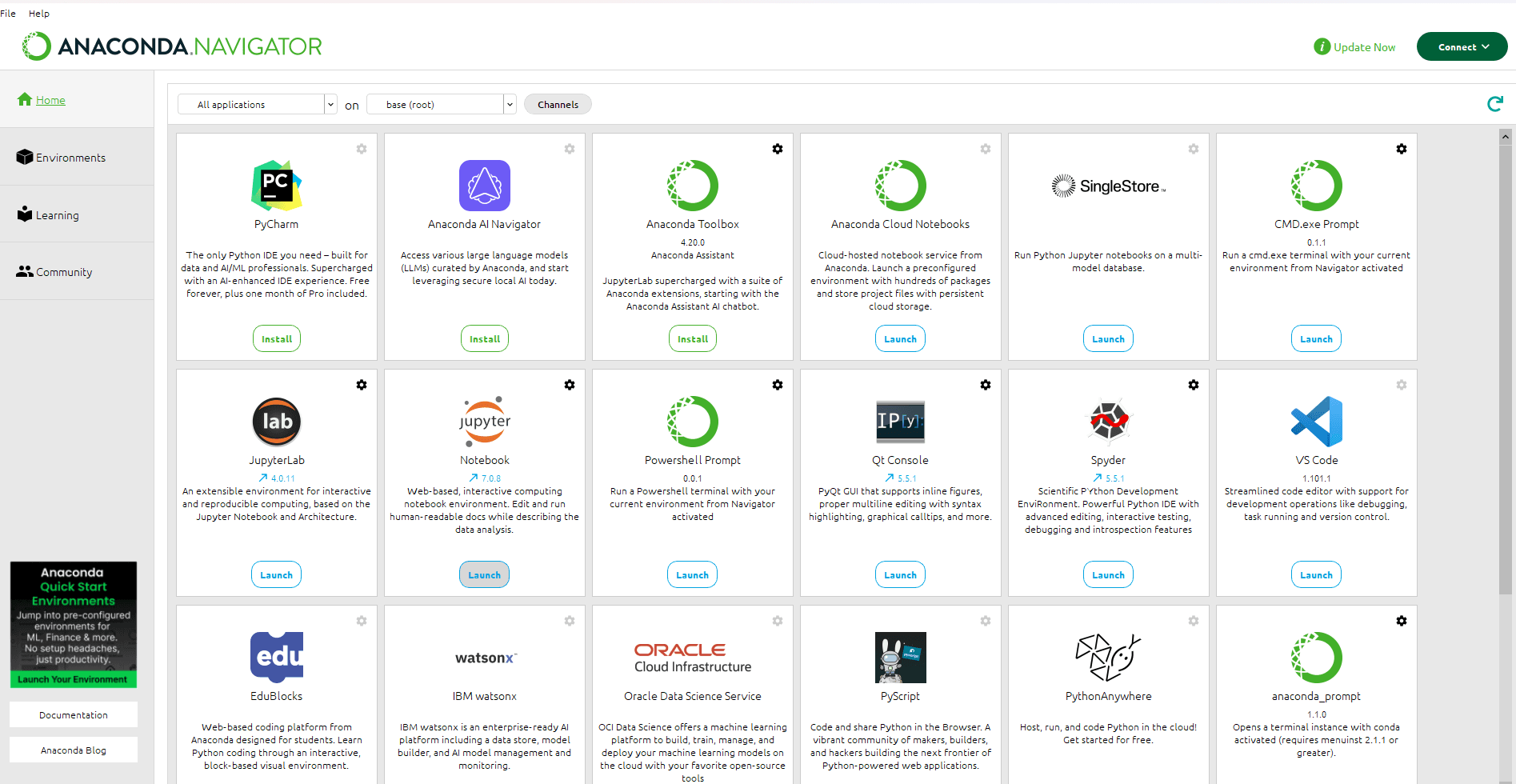Install Anaconda AI Navigator
The width and height of the screenshot is (1516, 784).
[x=485, y=338]
